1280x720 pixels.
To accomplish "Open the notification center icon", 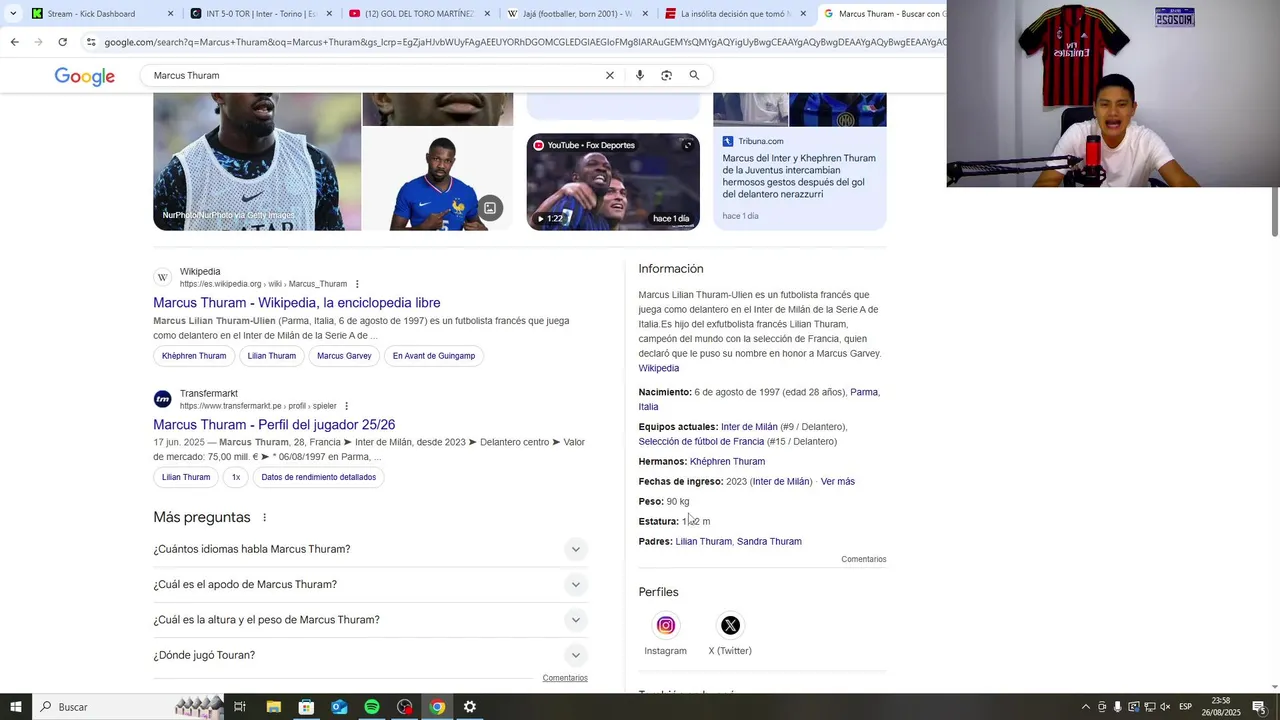I will (x=1259, y=707).
